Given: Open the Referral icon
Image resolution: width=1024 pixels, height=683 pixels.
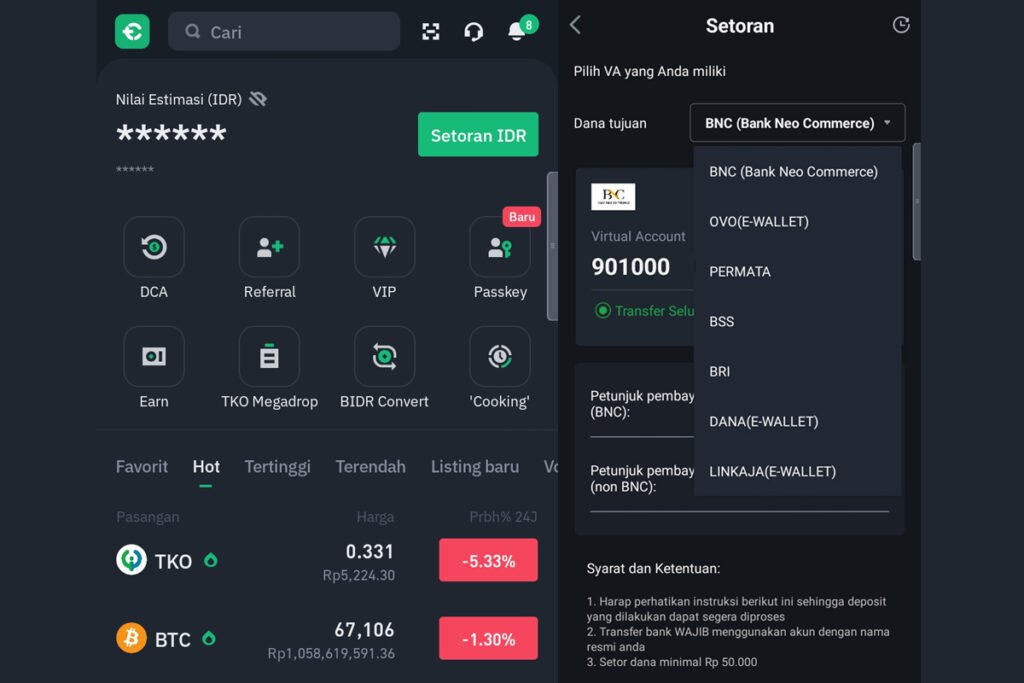Looking at the screenshot, I should pyautogui.click(x=269, y=247).
